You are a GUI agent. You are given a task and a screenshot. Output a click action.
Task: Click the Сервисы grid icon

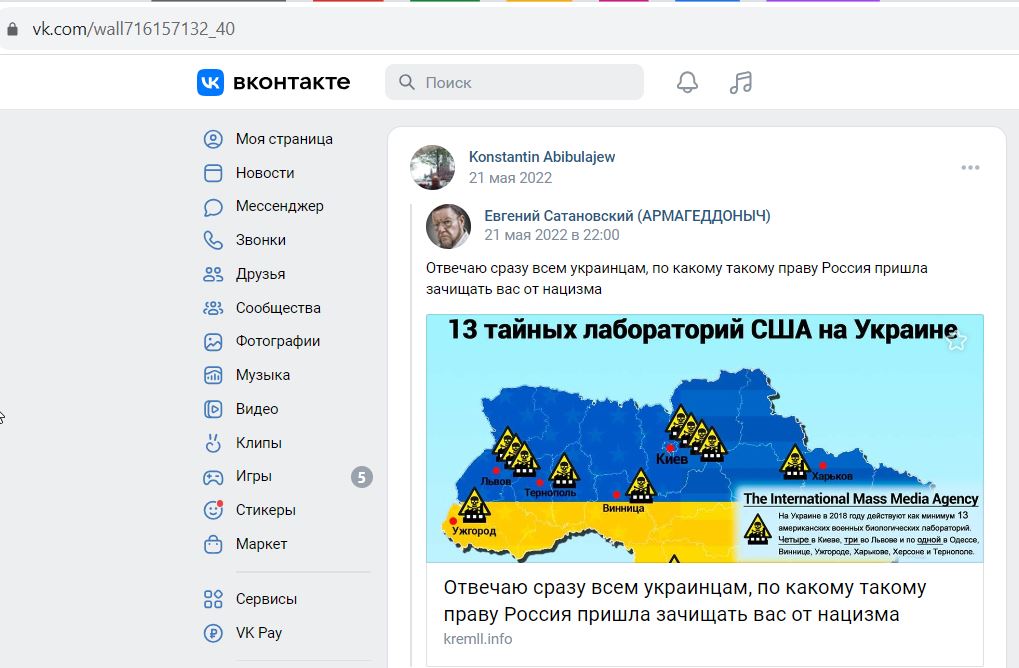[213, 599]
